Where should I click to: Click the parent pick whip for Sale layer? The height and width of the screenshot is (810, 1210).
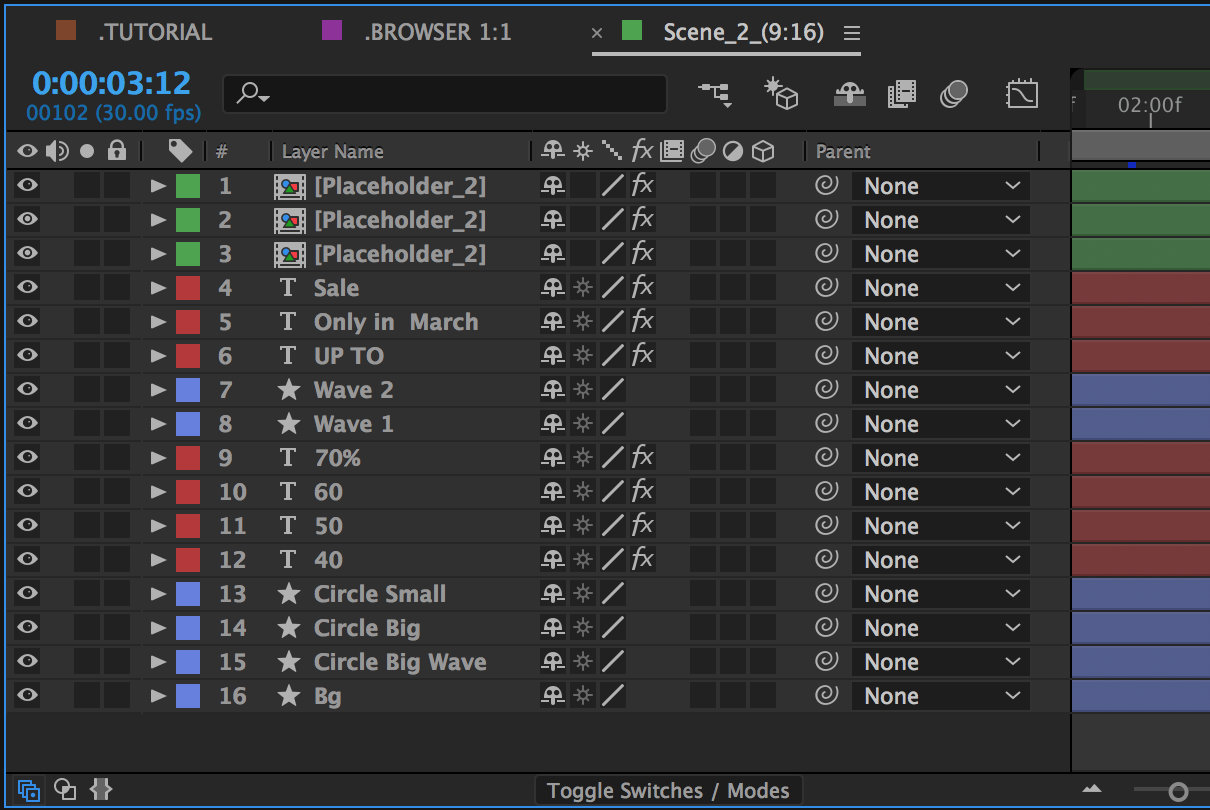click(826, 288)
